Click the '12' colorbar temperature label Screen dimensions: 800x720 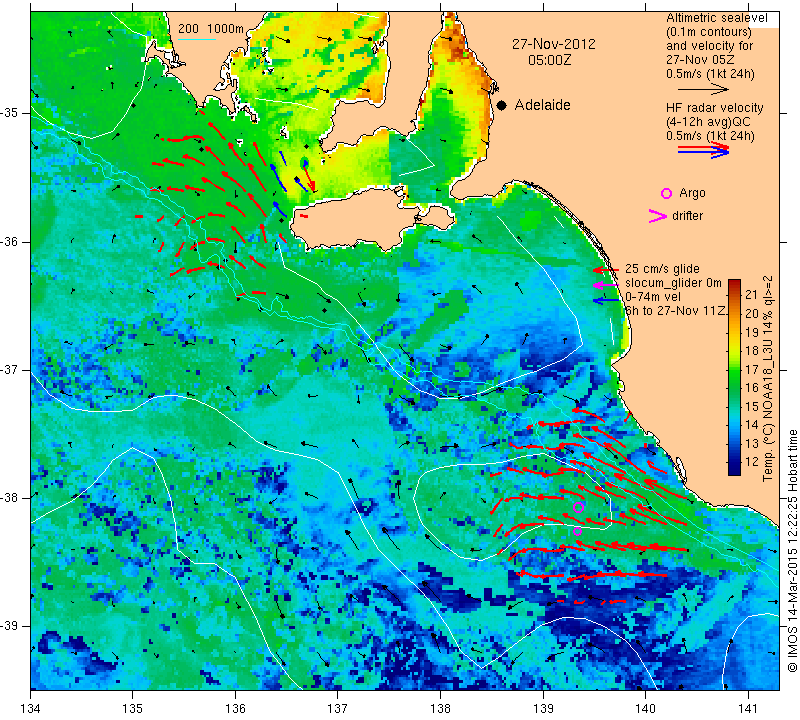pos(752,462)
